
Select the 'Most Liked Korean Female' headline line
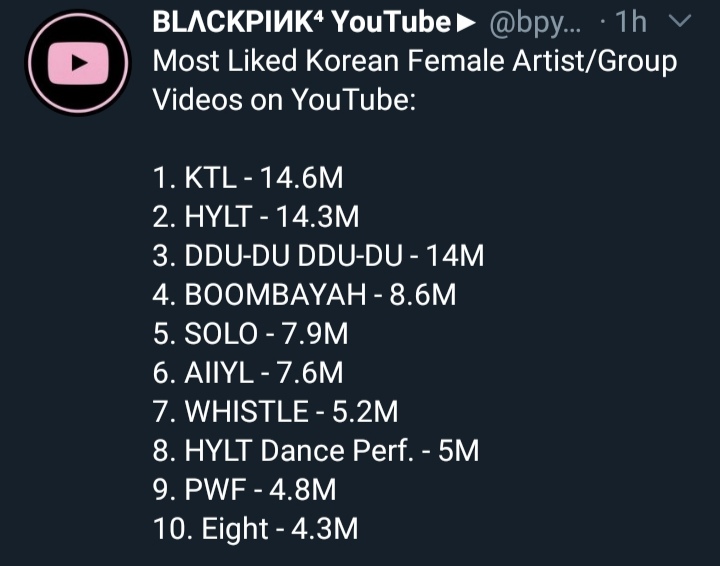click(414, 61)
